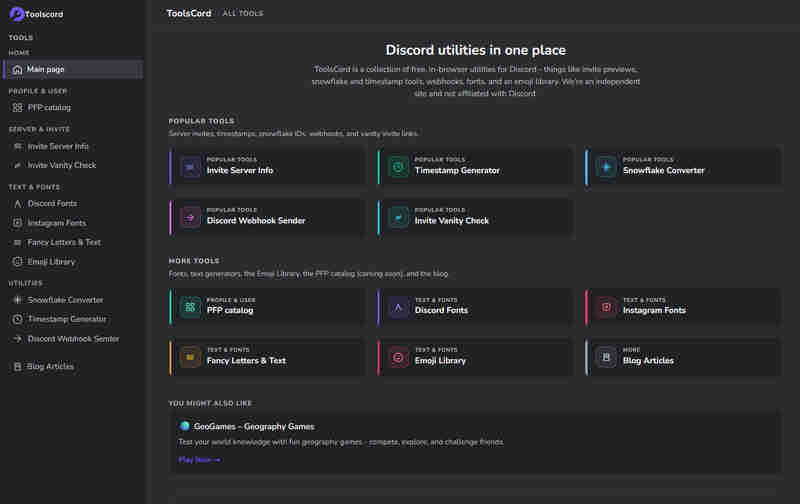This screenshot has width=800, height=504.
Task: Click the Fancy Letters & Text sidebar icon
Action: [17, 242]
